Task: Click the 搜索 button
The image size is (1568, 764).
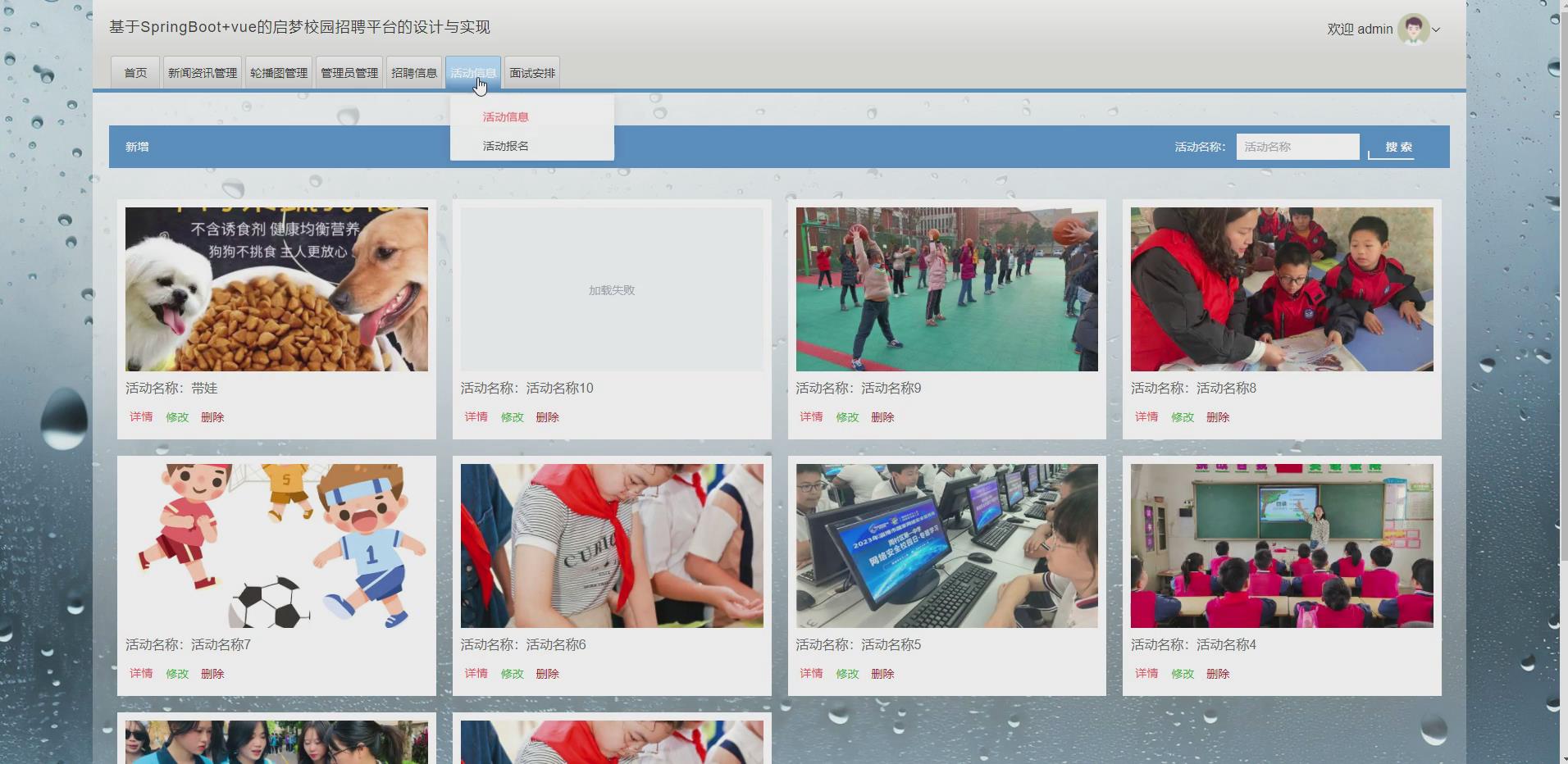Action: (x=1398, y=147)
